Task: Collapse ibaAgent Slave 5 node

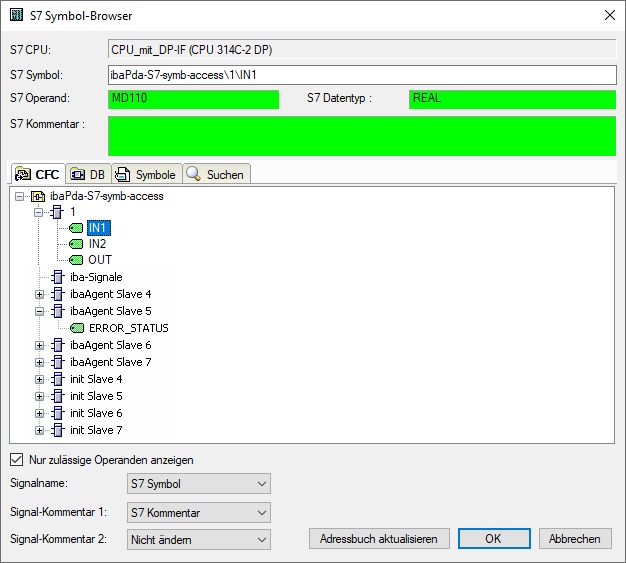Action: [39, 311]
